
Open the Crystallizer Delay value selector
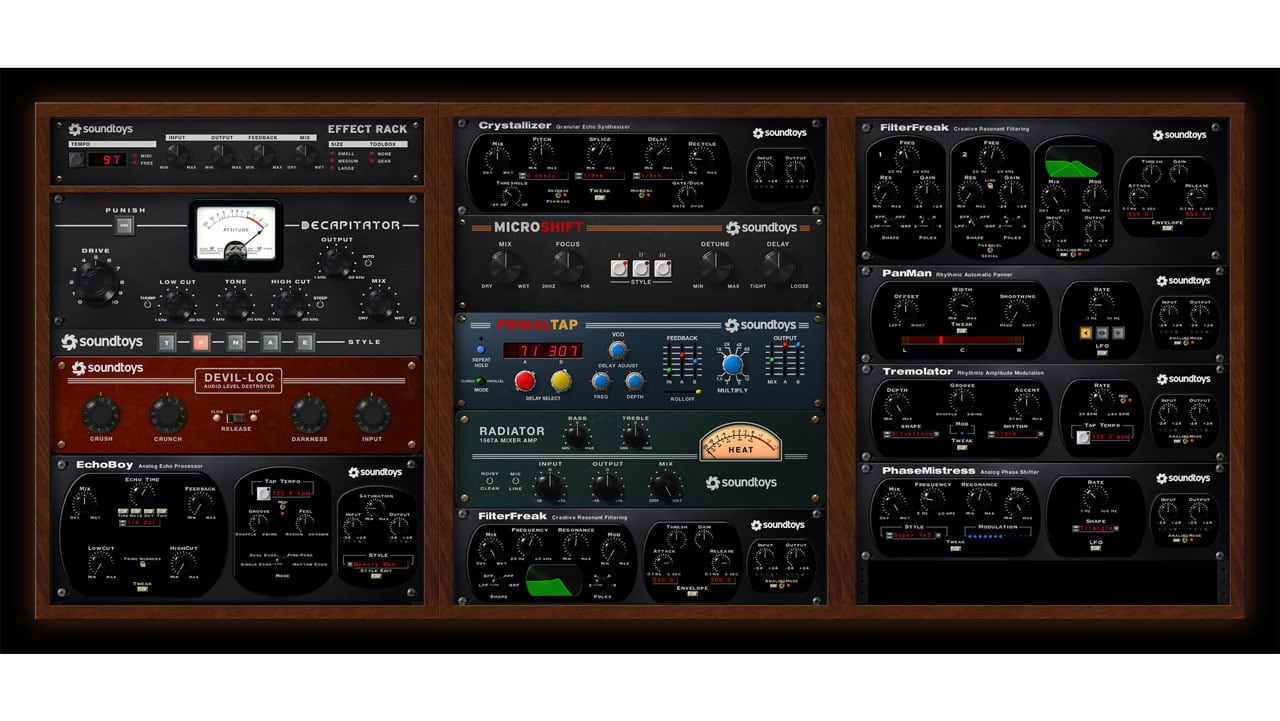pyautogui.click(x=656, y=175)
